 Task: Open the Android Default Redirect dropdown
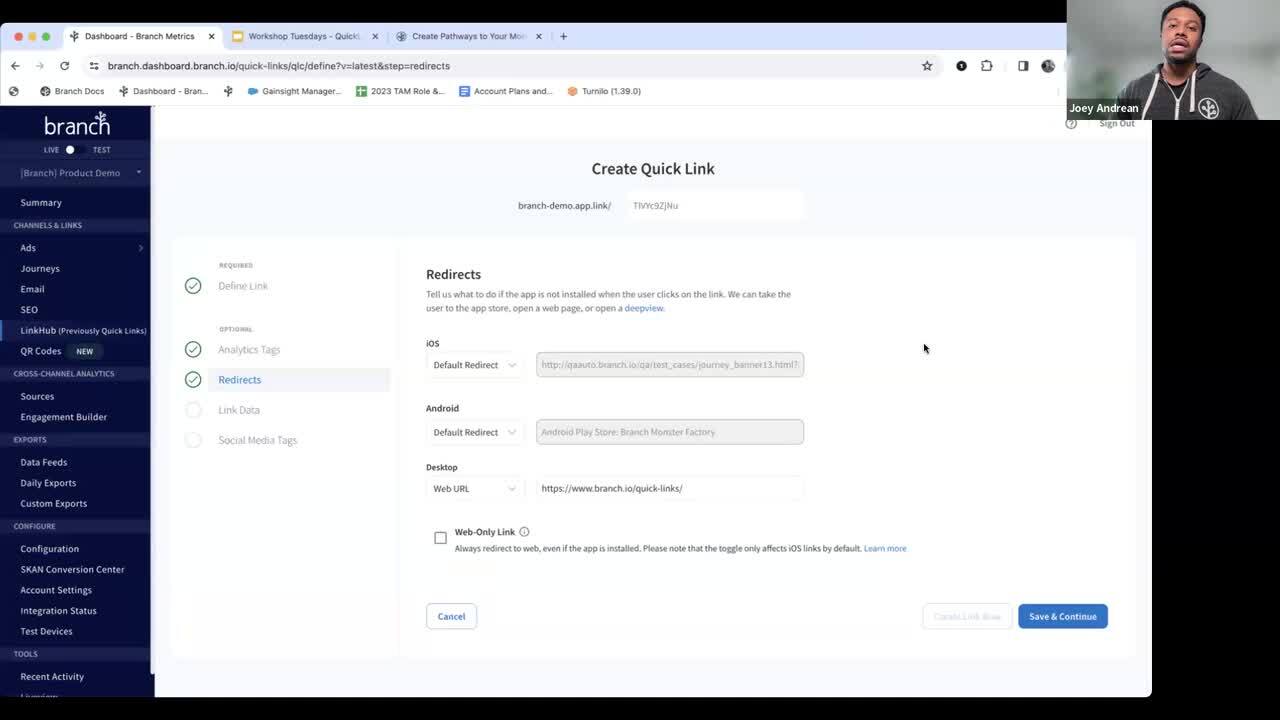click(474, 432)
